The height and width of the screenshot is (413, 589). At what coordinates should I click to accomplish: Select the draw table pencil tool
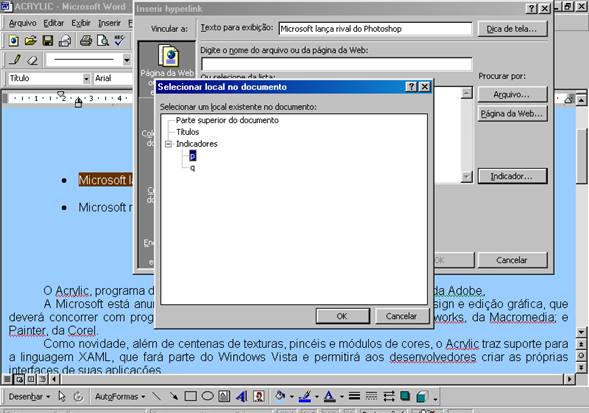pyautogui.click(x=15, y=59)
